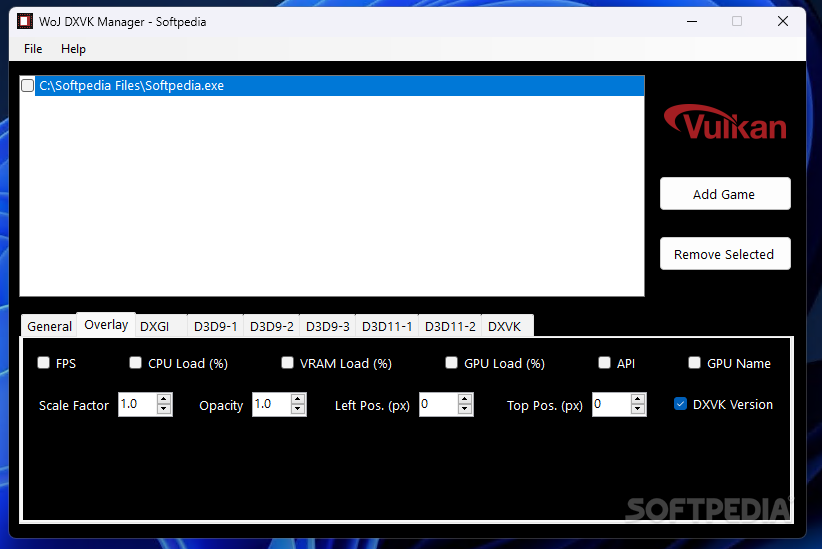Image resolution: width=822 pixels, height=549 pixels.
Task: Increase Opacity with up arrow
Action: tap(298, 399)
